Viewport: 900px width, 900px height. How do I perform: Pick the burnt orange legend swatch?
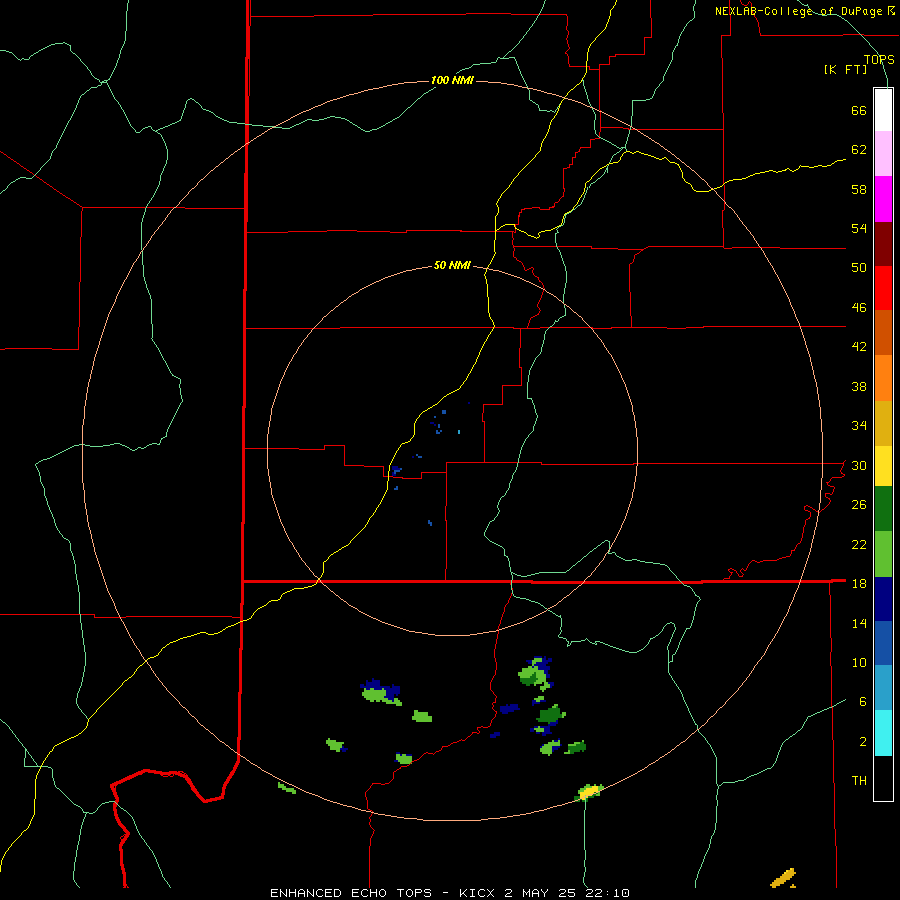[x=883, y=332]
